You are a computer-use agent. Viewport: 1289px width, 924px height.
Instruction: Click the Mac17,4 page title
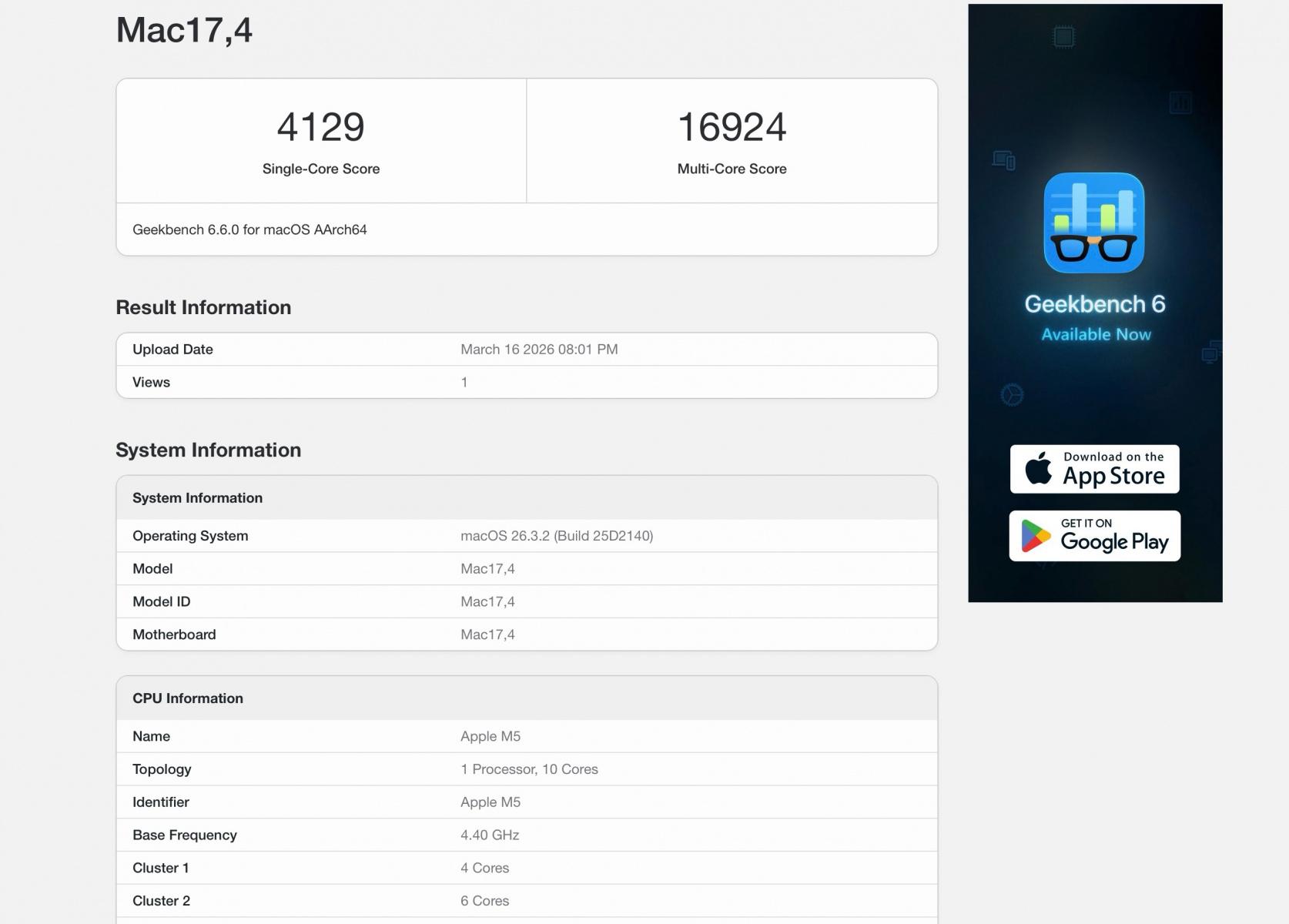pos(184,31)
